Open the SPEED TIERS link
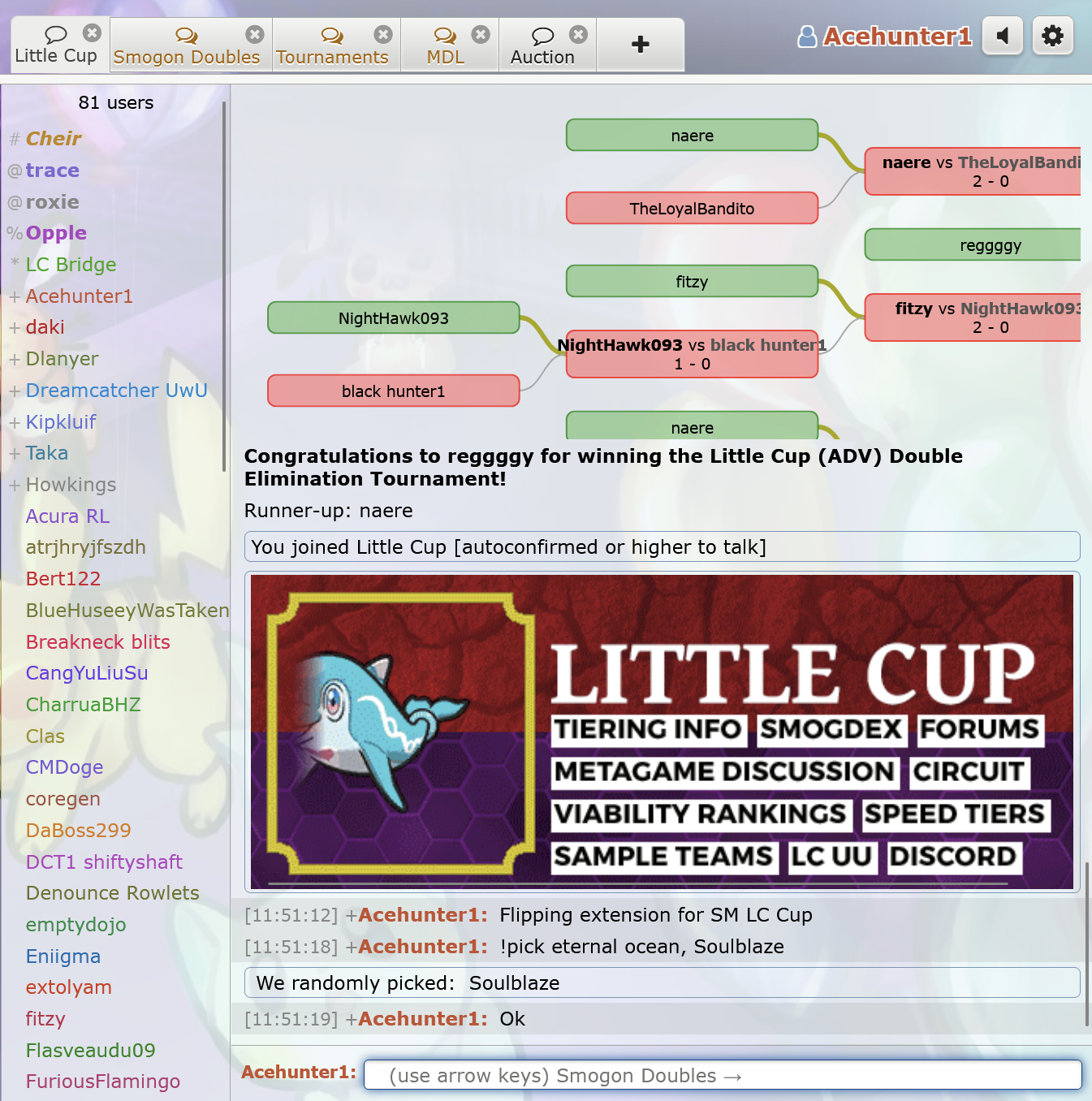Viewport: 1092px width, 1101px height. 955,814
